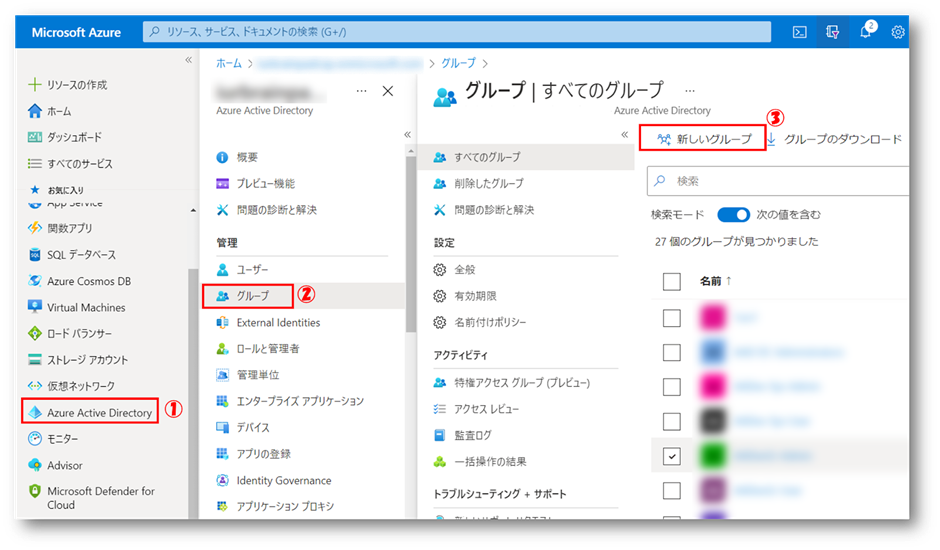Click the 仮想ネットワーク icon

coord(35,386)
